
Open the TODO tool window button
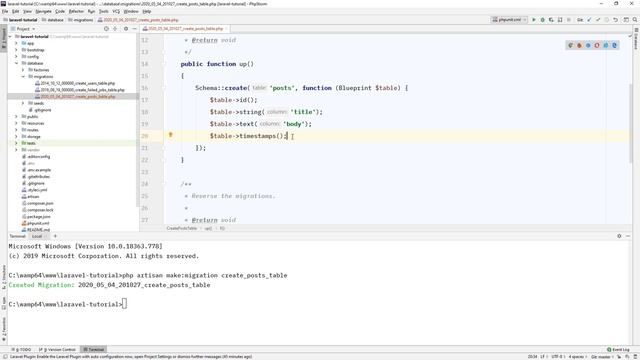22,349
